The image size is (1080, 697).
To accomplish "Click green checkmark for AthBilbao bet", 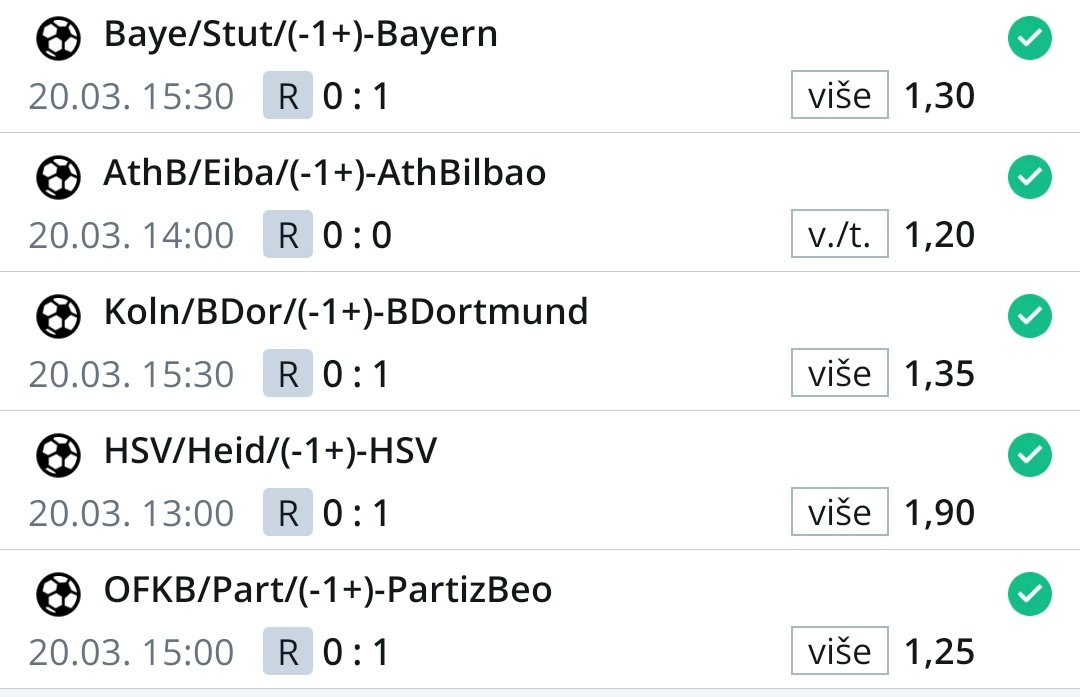I will pyautogui.click(x=1030, y=177).
